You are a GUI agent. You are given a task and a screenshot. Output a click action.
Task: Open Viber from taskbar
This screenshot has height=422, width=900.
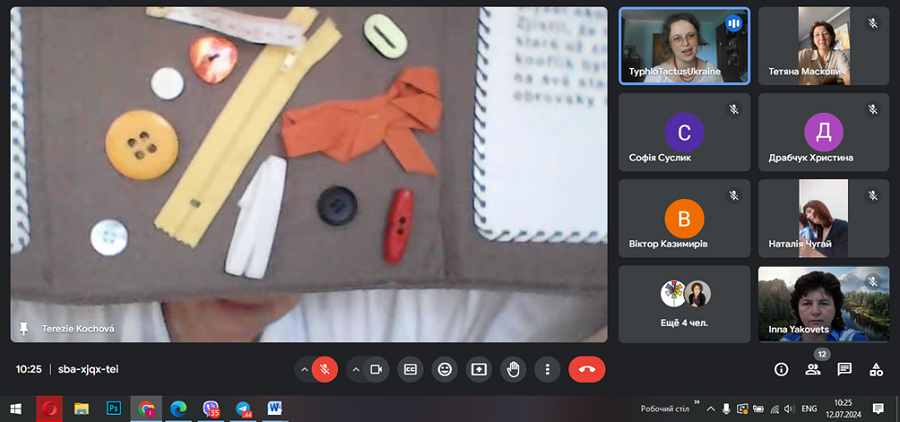[211, 409]
